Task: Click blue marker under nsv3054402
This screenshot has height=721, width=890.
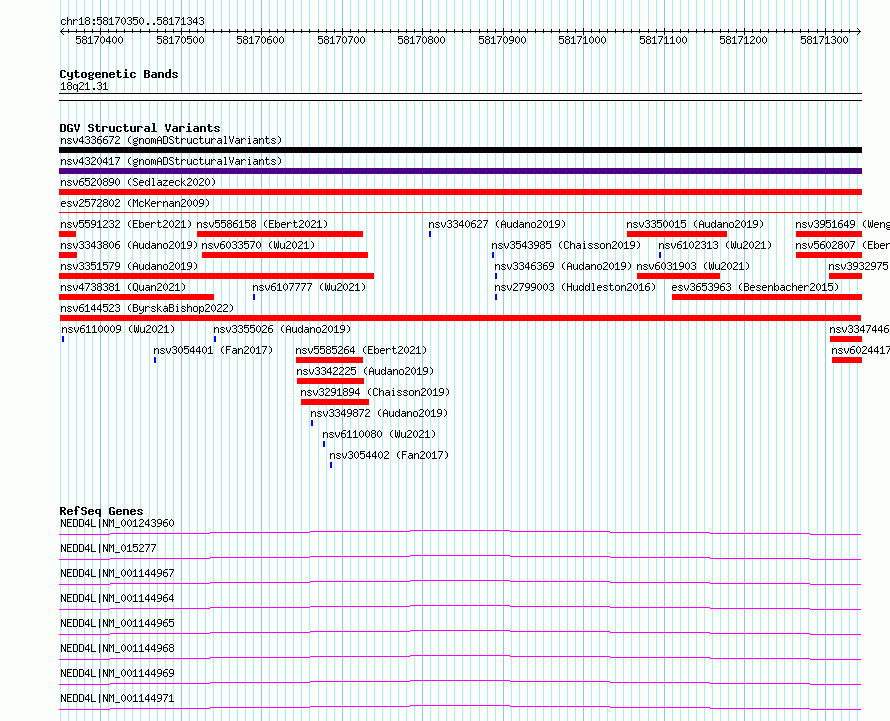Action: pos(331,465)
